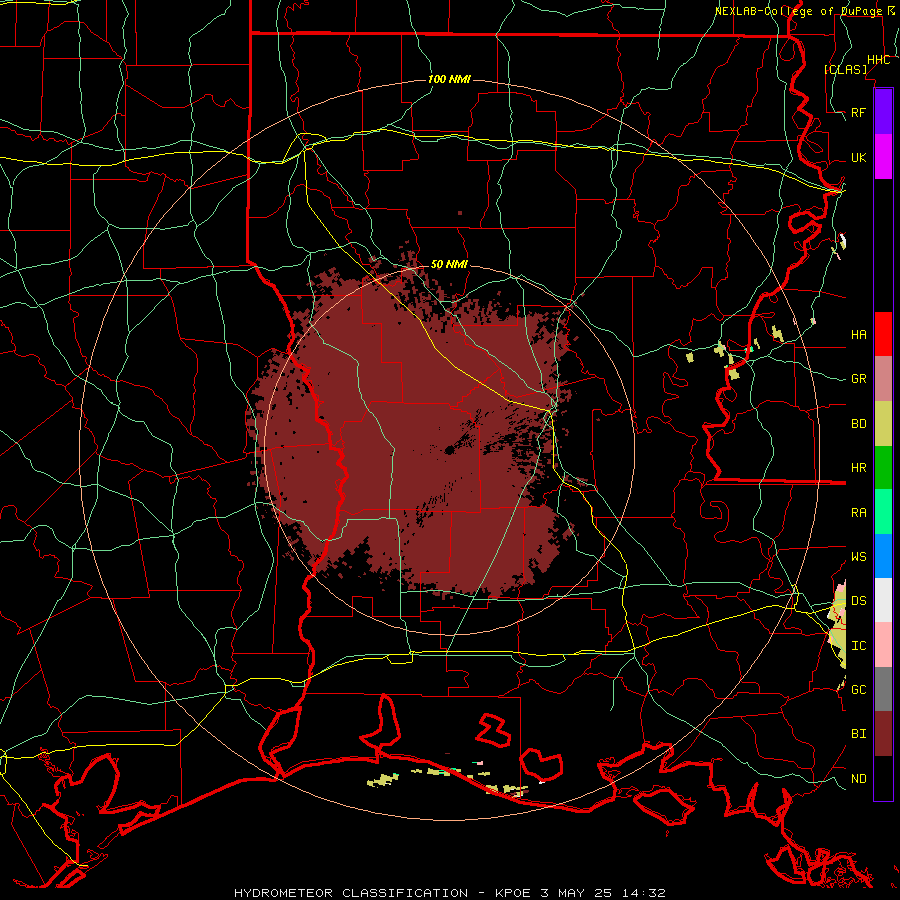
Task: Click the HR legend label
Action: point(859,468)
